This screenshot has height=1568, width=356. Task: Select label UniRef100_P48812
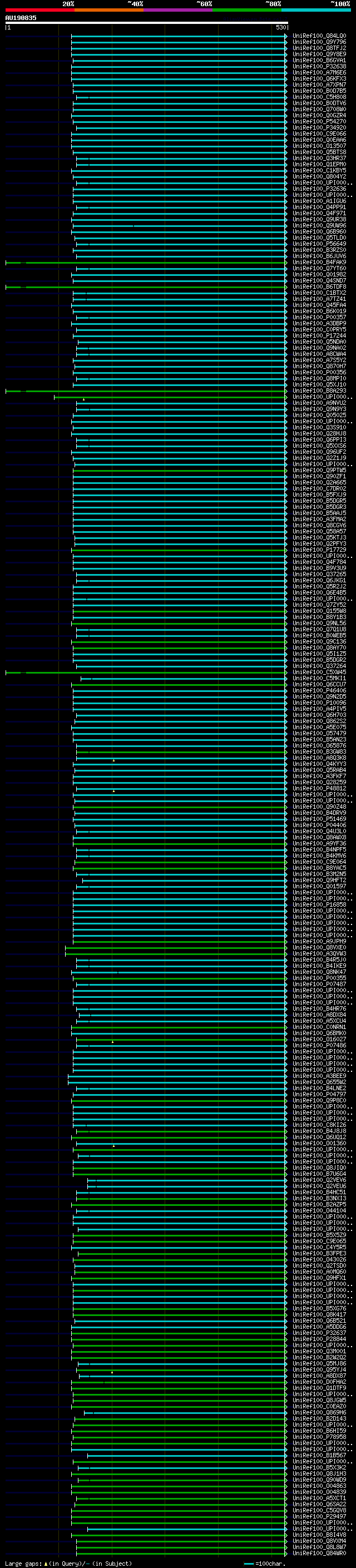point(319,788)
